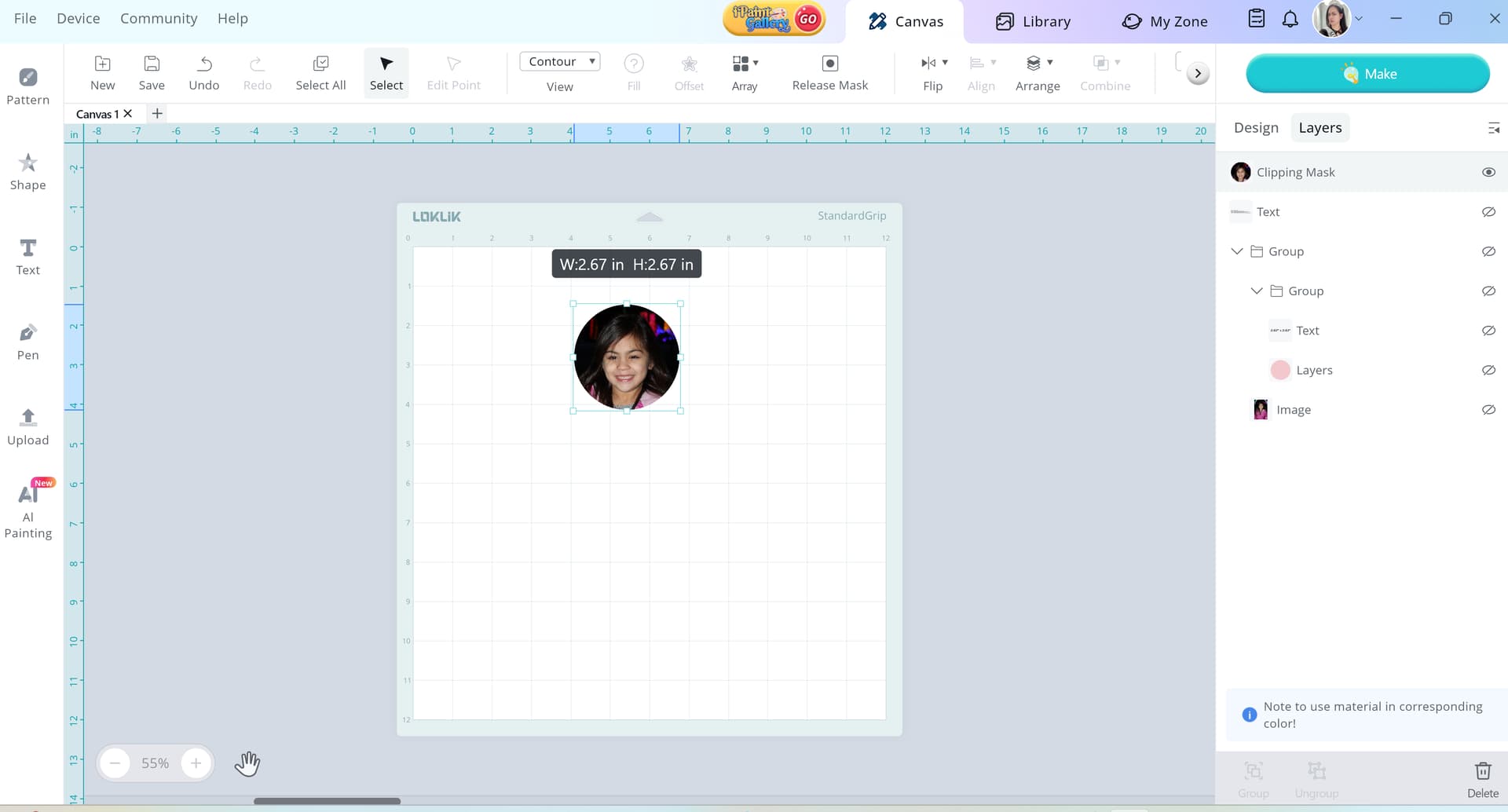Viewport: 1508px width, 812px height.
Task: Click the Undo icon
Action: 204,64
